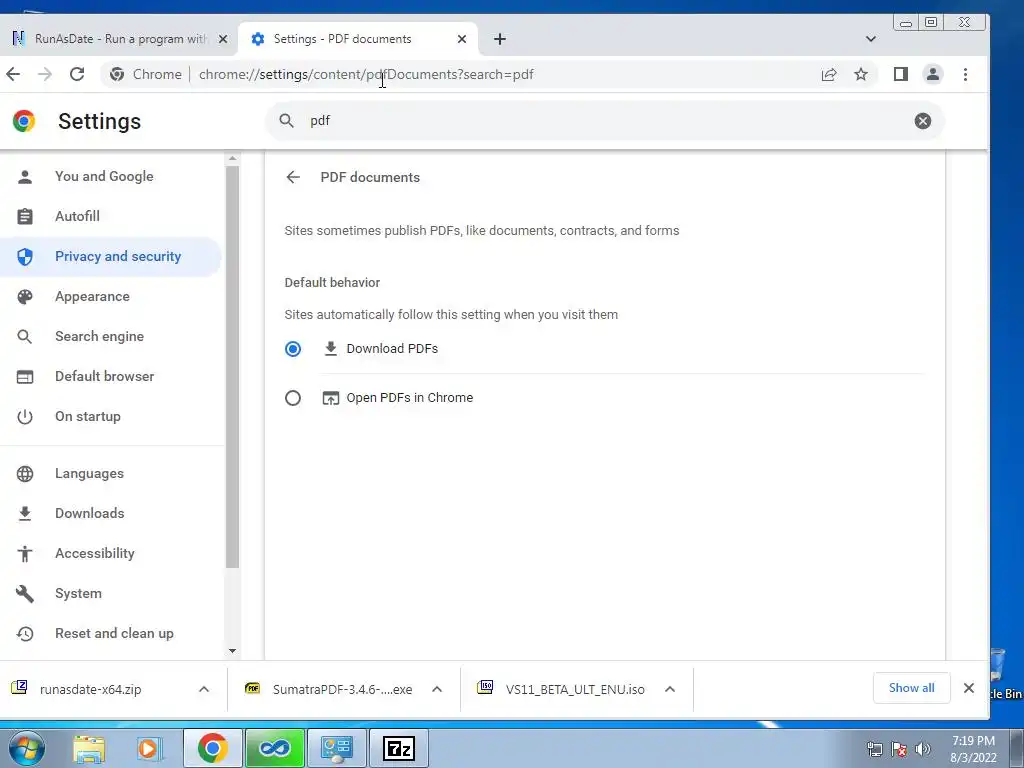Image resolution: width=1024 pixels, height=768 pixels.
Task: Close the downloads bar
Action: [x=969, y=688]
